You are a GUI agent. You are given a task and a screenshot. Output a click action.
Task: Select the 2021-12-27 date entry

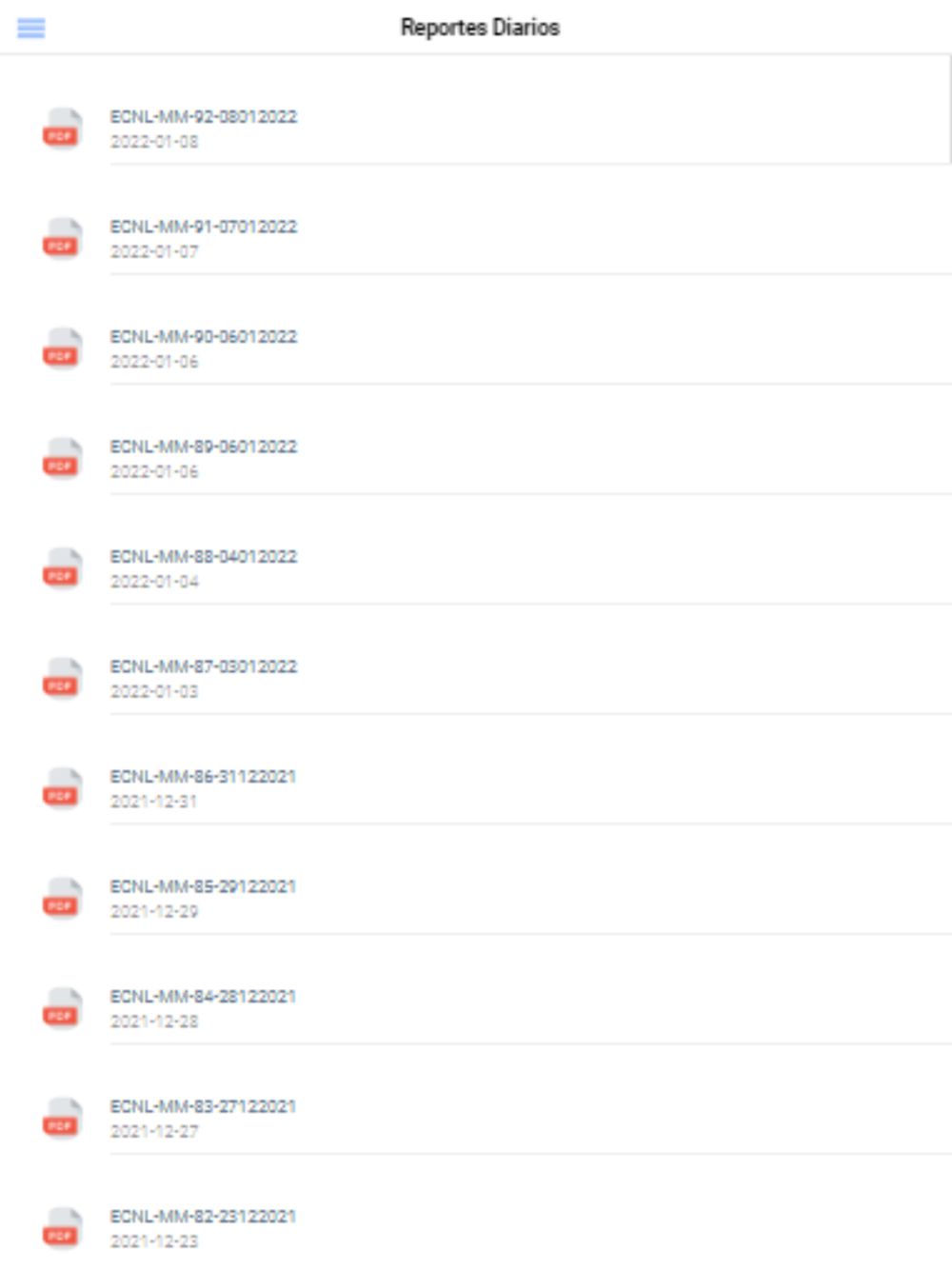click(154, 1131)
